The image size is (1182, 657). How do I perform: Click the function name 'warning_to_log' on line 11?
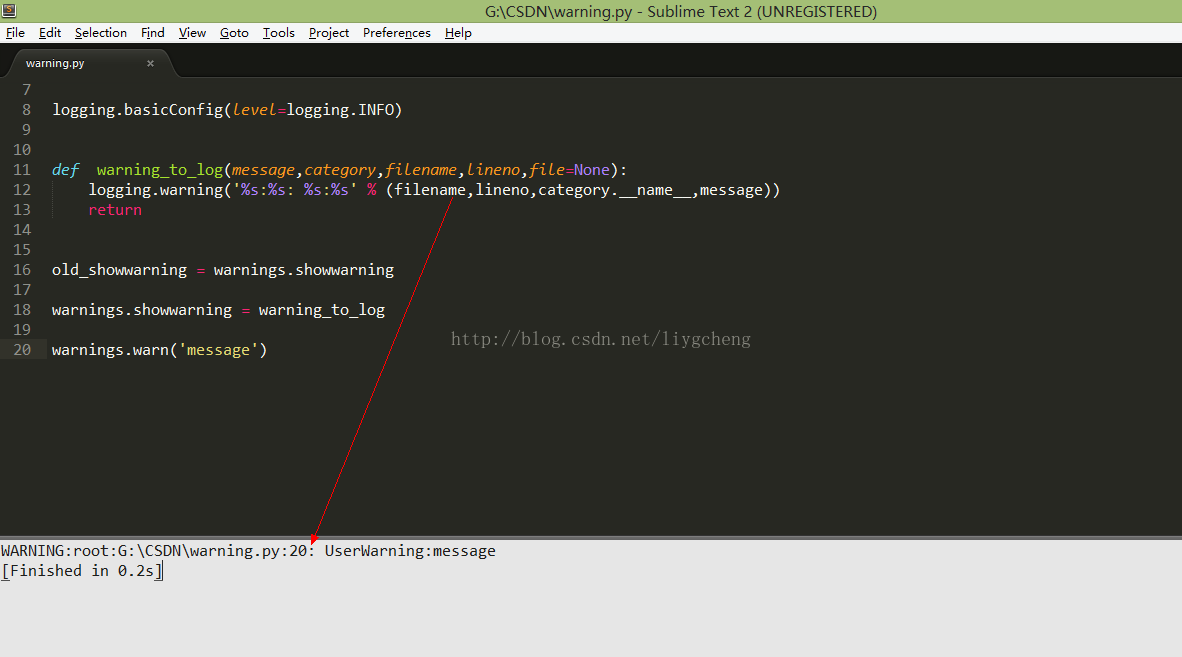click(x=160, y=170)
